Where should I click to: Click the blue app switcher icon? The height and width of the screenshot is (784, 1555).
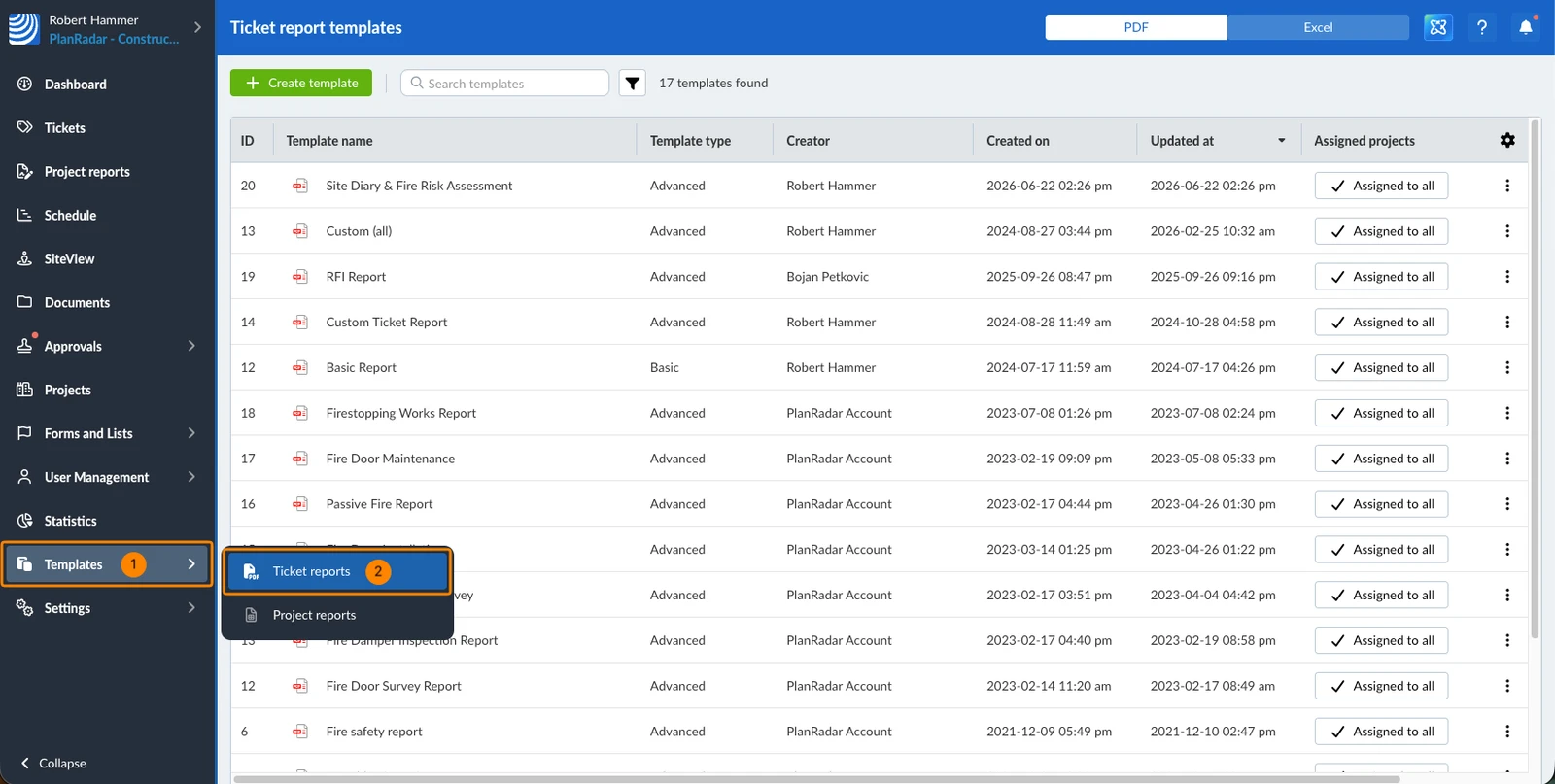[x=1438, y=27]
